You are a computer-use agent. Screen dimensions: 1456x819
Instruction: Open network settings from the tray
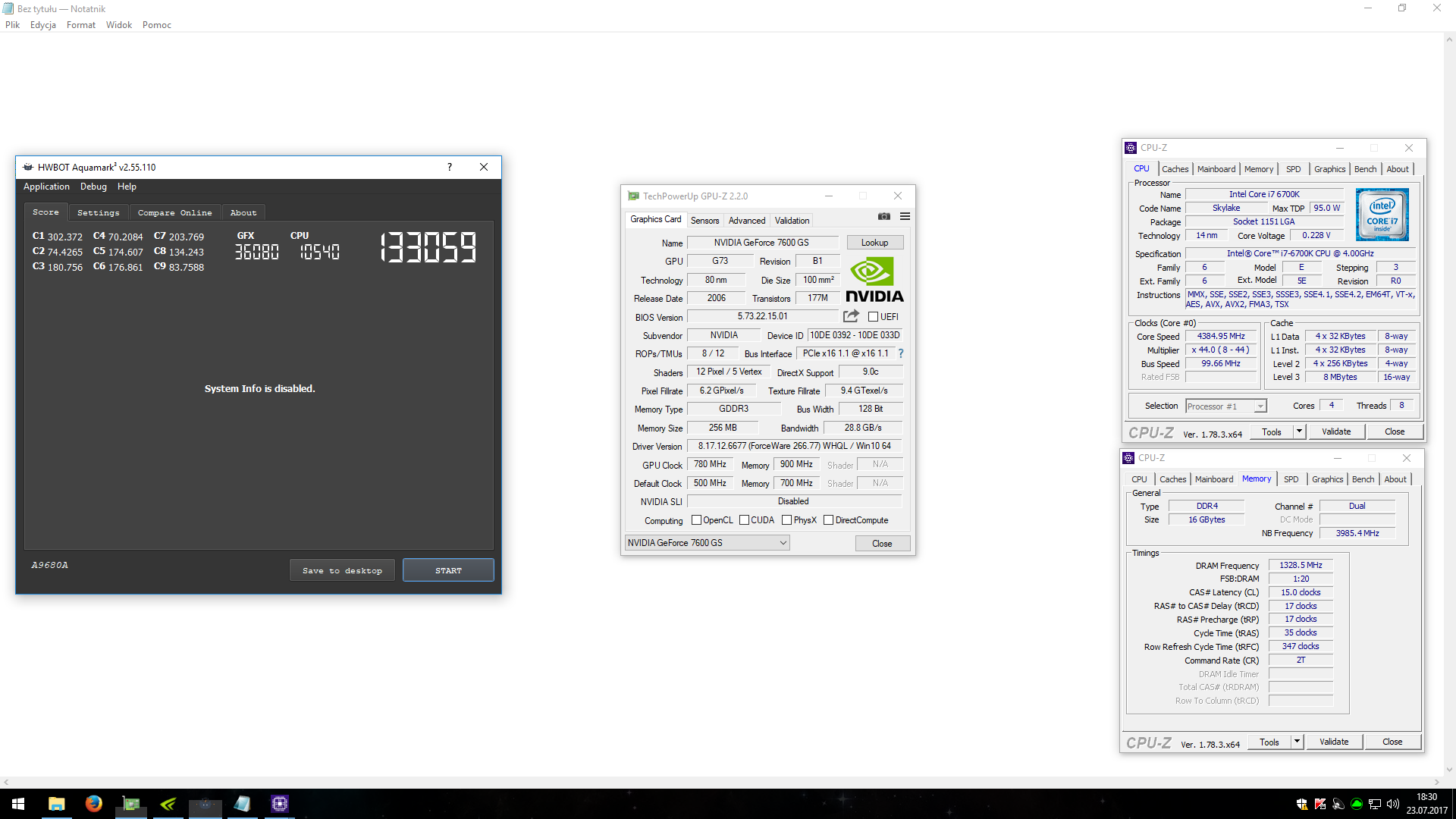point(1375,804)
